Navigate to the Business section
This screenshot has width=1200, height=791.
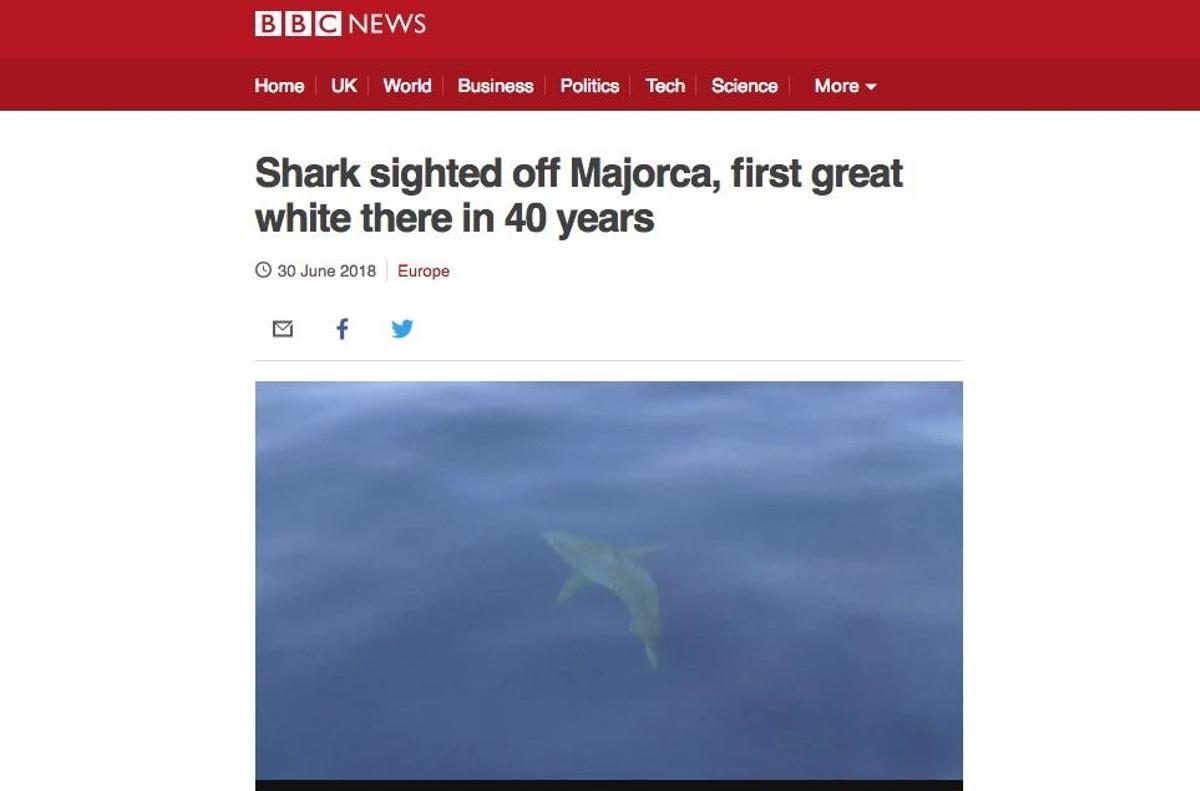tap(495, 86)
